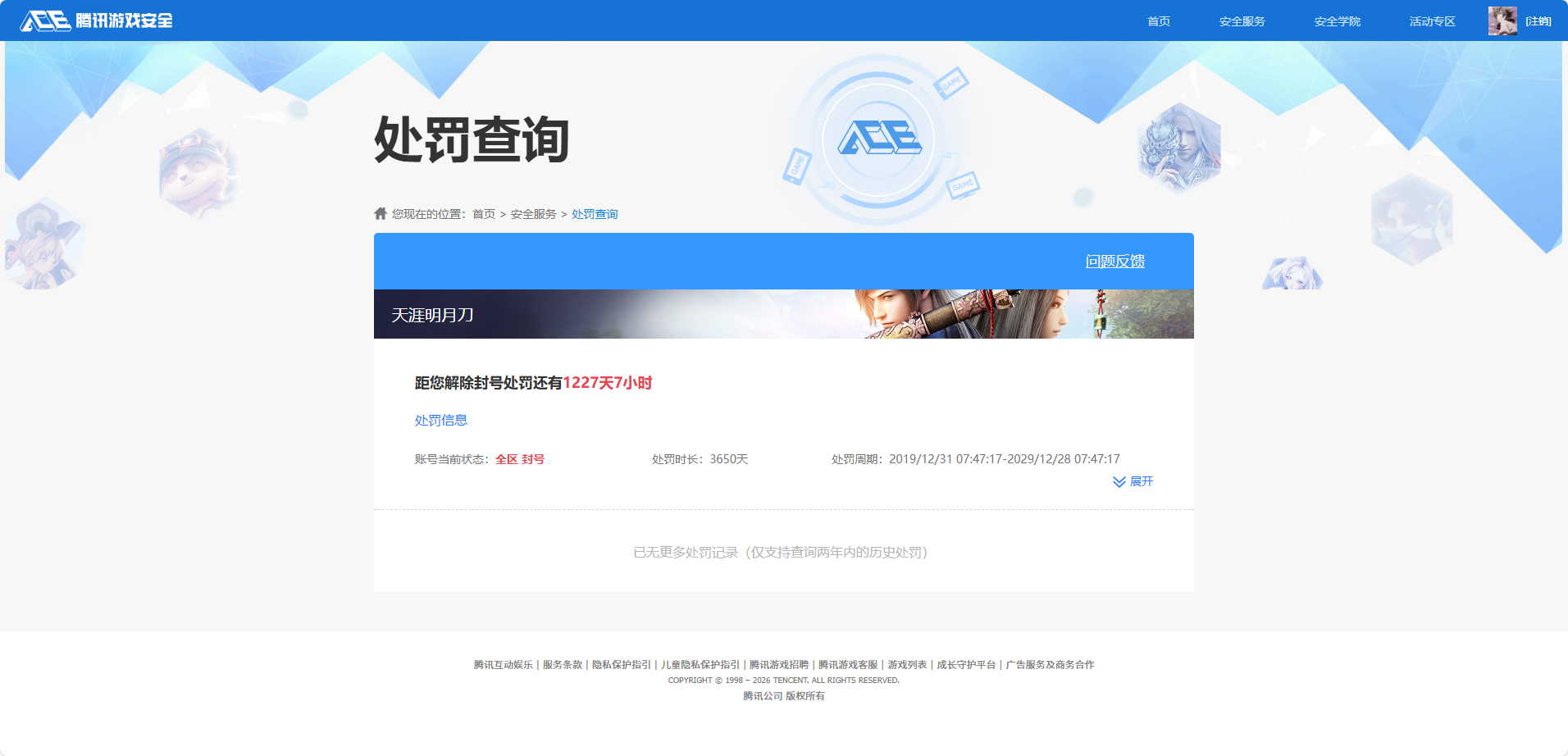Click the 1227天7小时 remaining time text

click(x=608, y=383)
